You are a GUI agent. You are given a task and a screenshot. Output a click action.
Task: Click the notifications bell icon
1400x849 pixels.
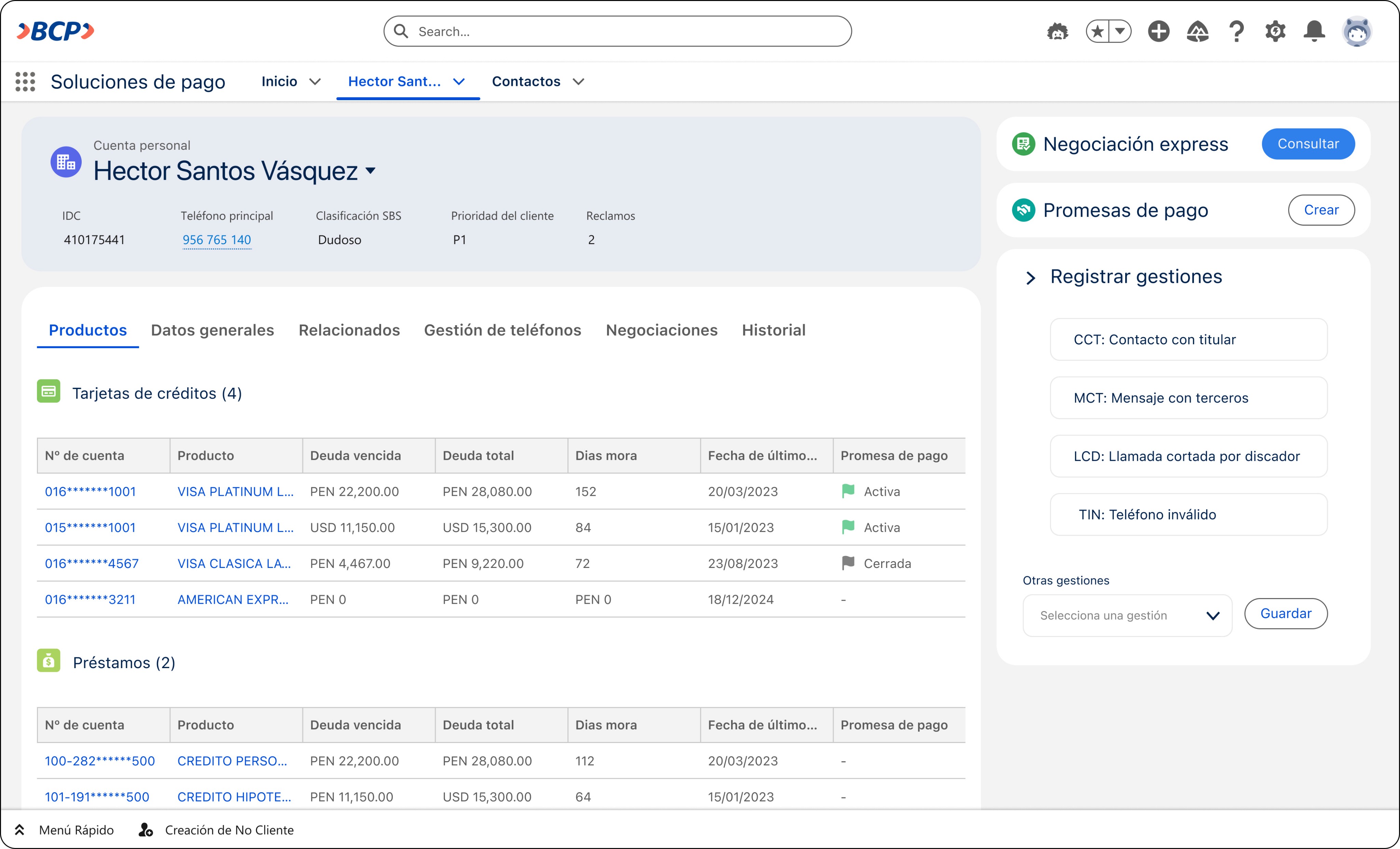[1314, 31]
